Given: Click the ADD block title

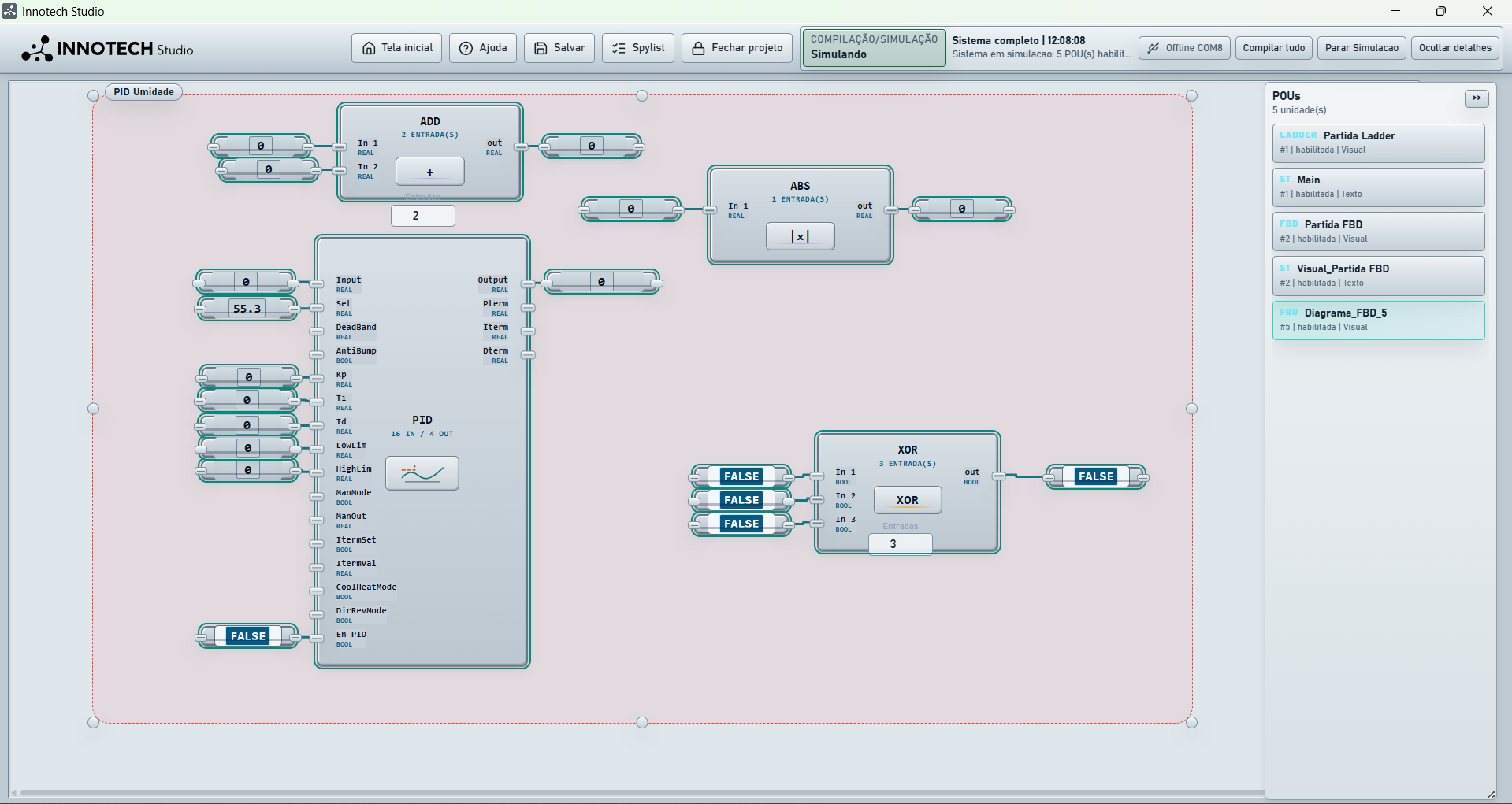Looking at the screenshot, I should click(429, 121).
